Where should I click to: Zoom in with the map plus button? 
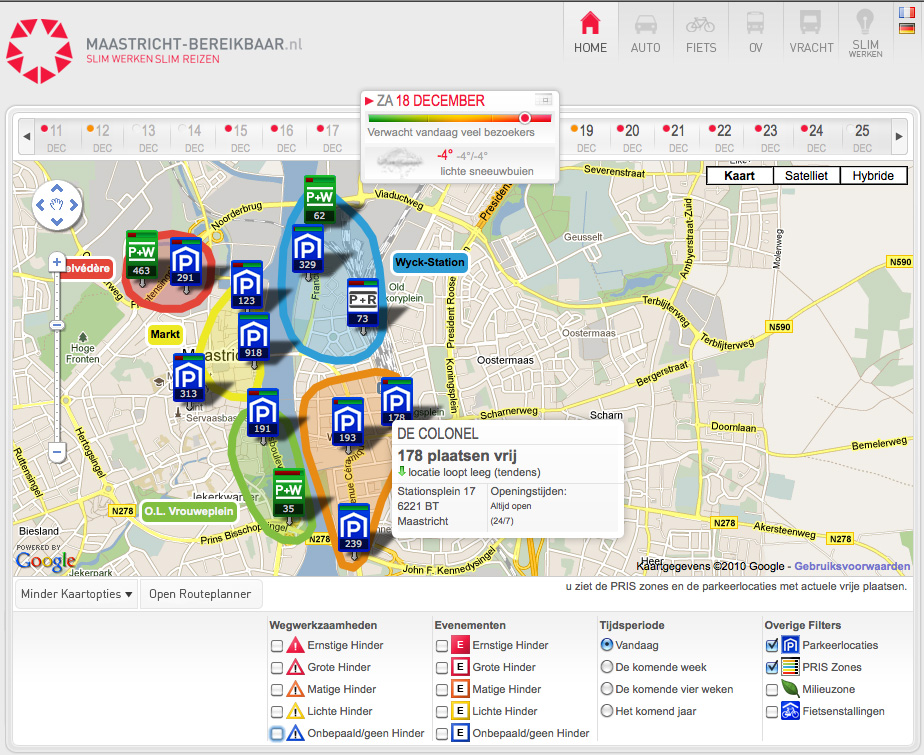pos(57,262)
